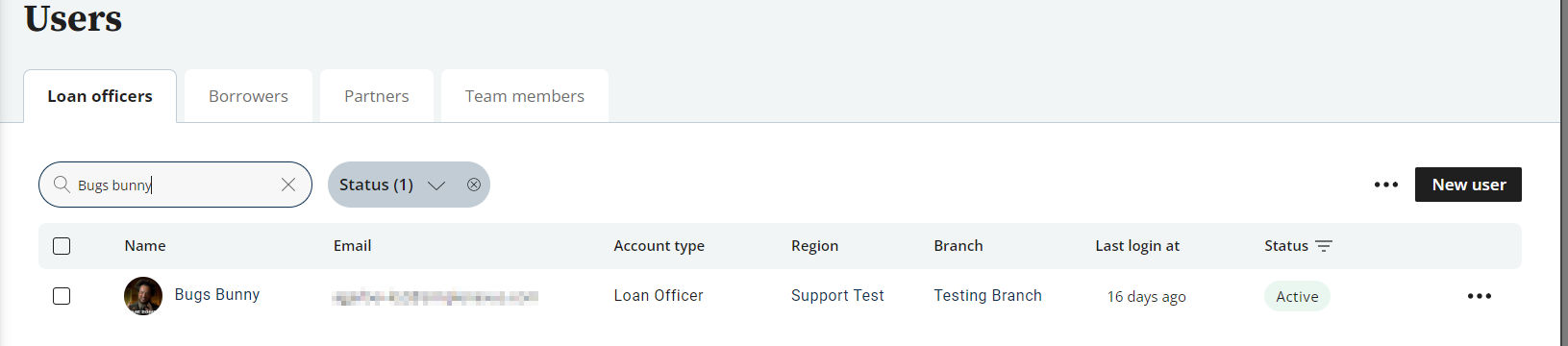This screenshot has width=1568, height=346.
Task: Click Bugs Bunny's avatar picture
Action: click(x=143, y=296)
